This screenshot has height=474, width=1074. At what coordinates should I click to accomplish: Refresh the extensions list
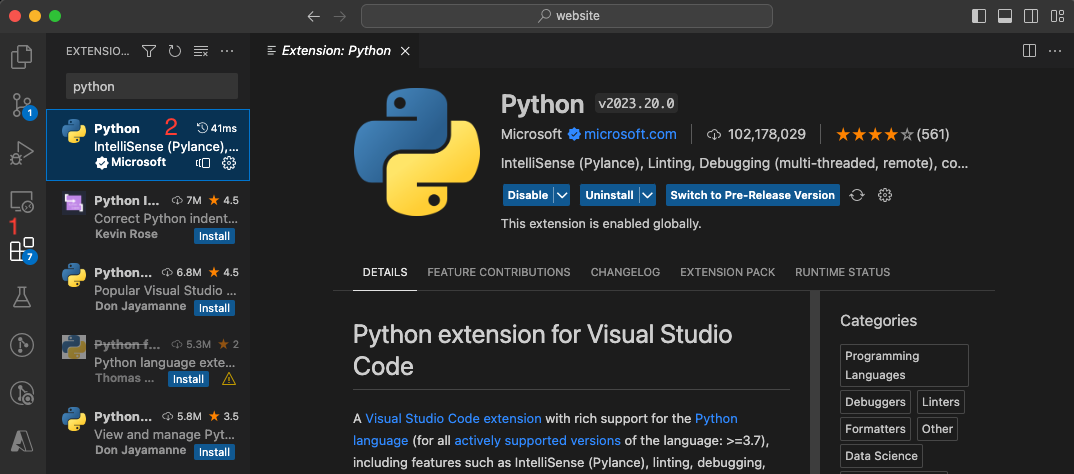click(175, 51)
